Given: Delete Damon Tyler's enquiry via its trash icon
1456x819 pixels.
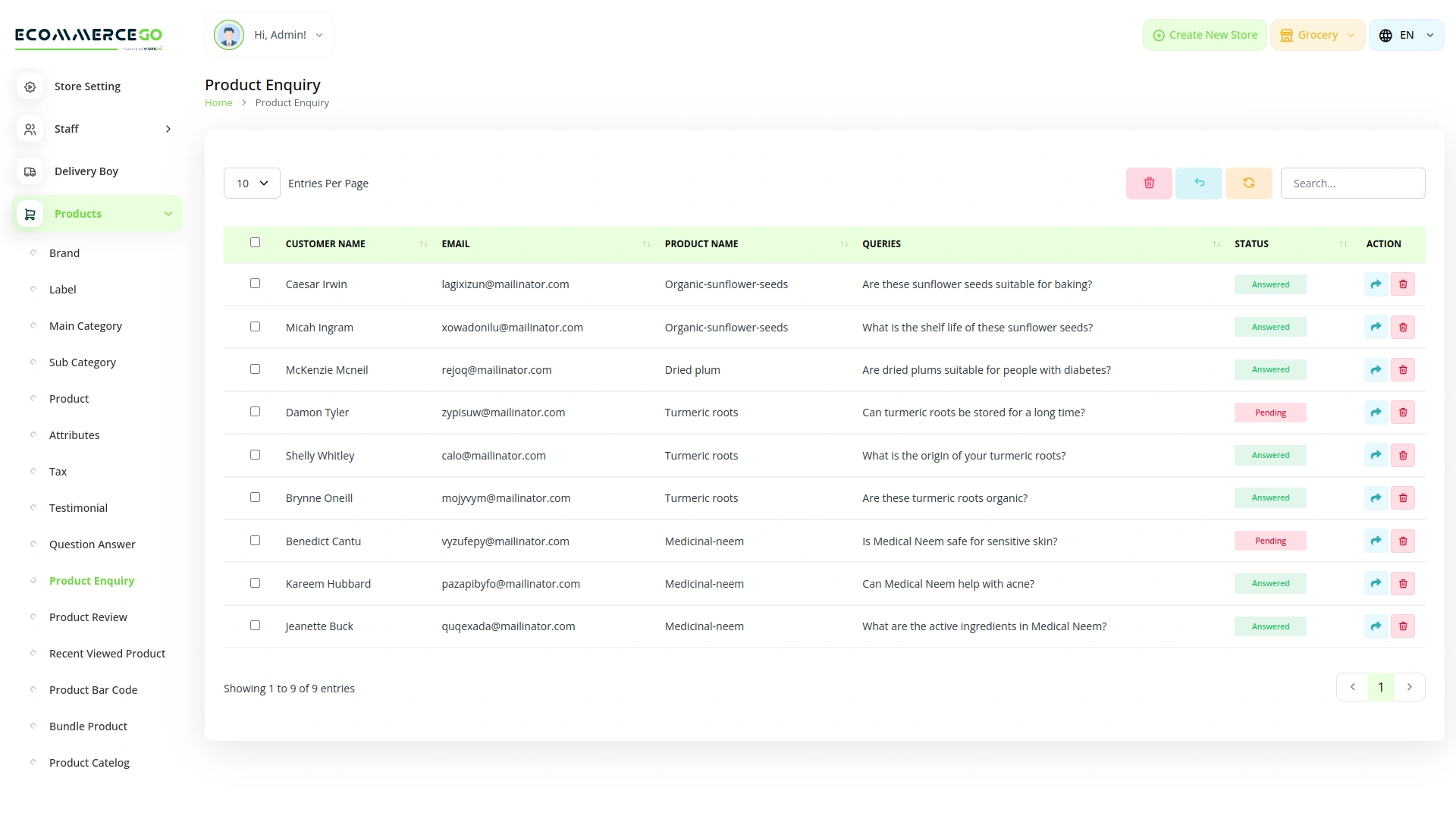Looking at the screenshot, I should tap(1403, 412).
